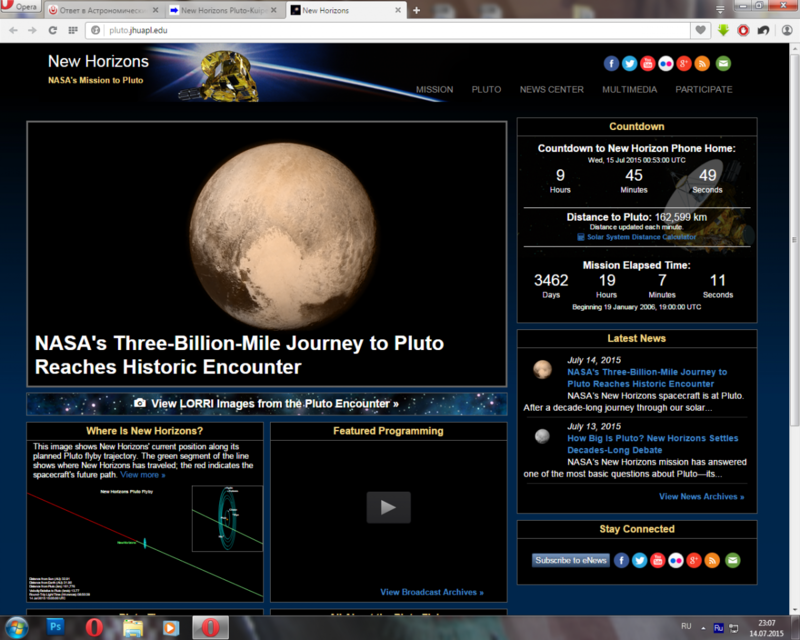Close the New Horizons tab

[x=398, y=10]
